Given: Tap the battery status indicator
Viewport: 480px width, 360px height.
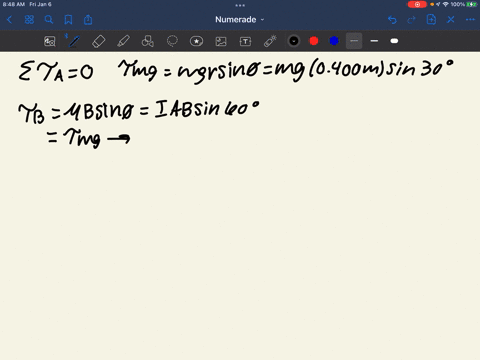Looking at the screenshot, I should point(472,4).
